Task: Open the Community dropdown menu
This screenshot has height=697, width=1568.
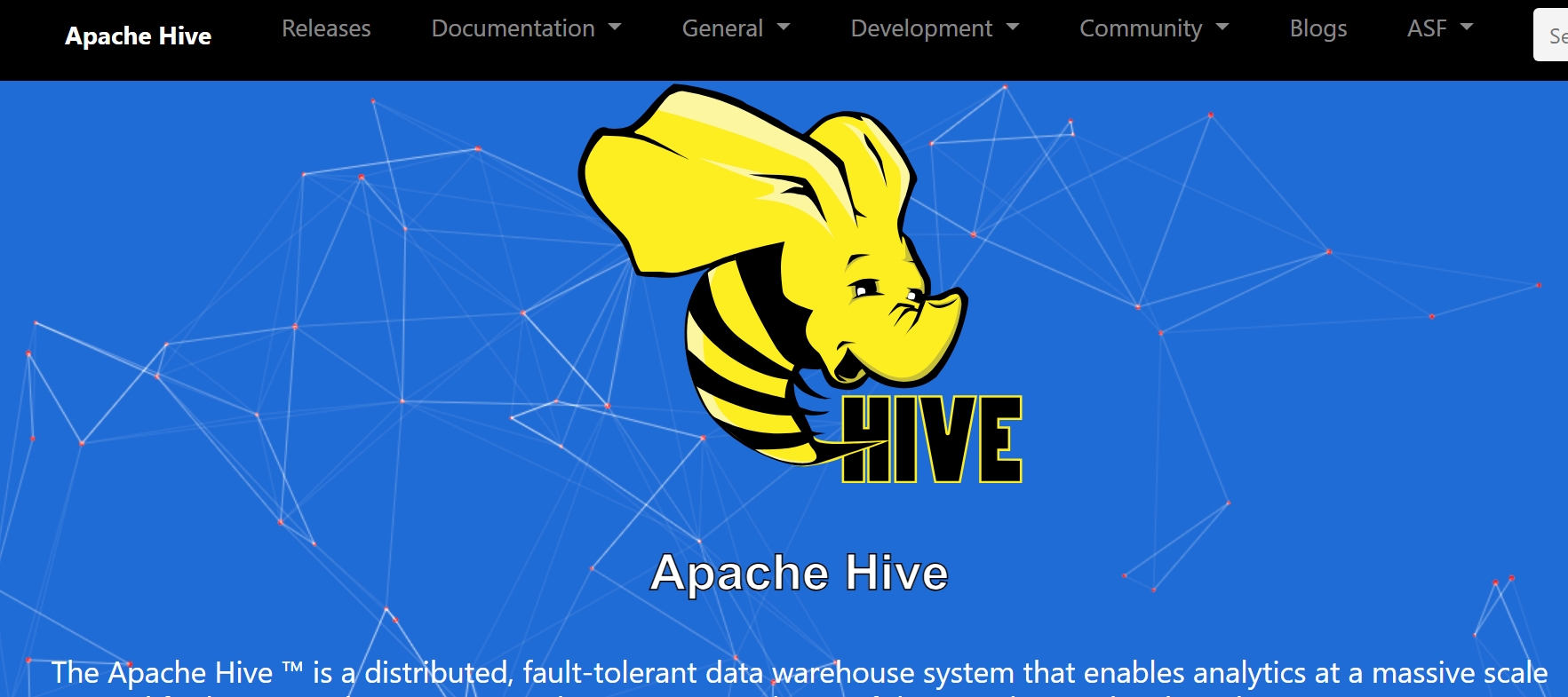Action: coord(1154,28)
